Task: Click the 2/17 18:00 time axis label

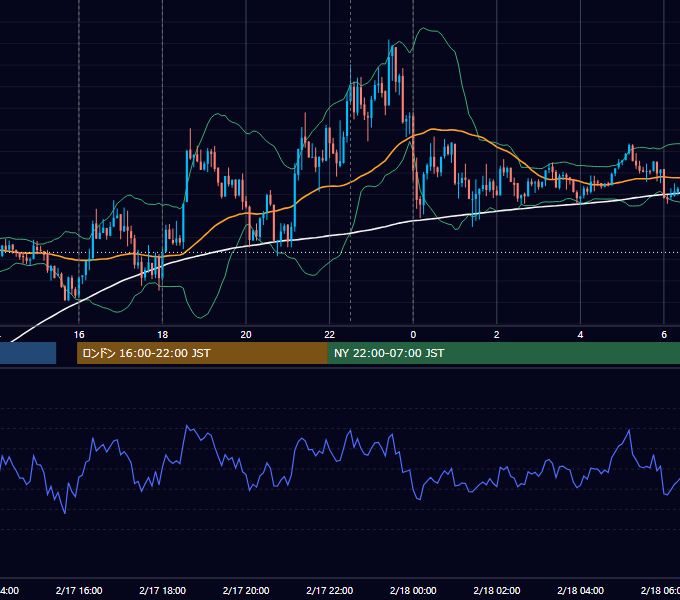Action: (x=163, y=591)
